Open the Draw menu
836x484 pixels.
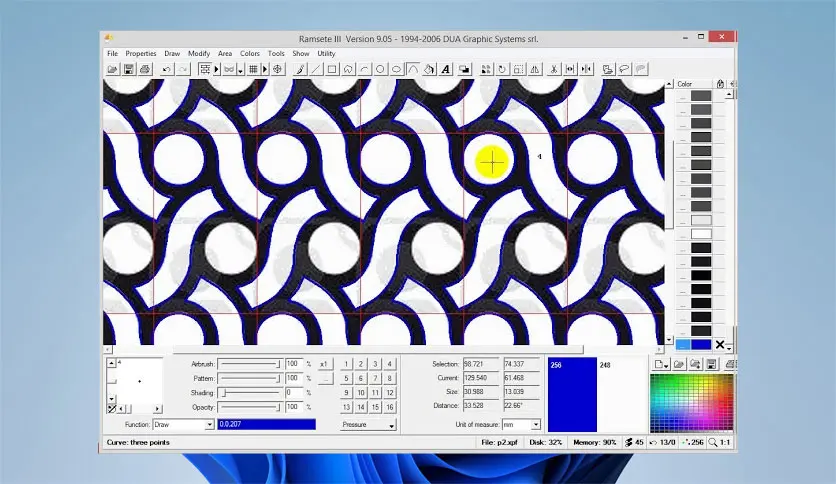172,53
